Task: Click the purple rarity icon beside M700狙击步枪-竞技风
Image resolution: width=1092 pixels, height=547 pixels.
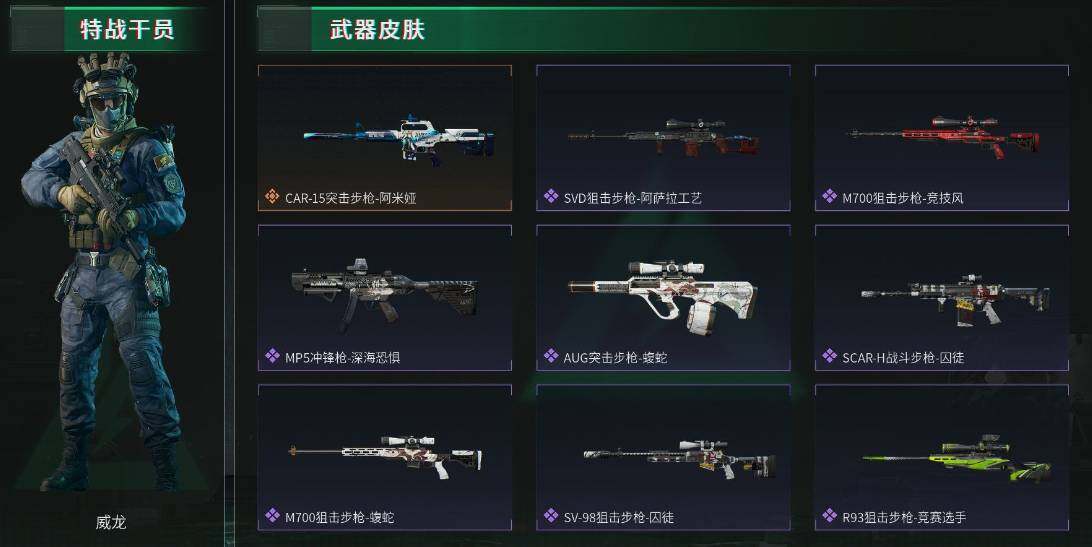Action: [829, 197]
